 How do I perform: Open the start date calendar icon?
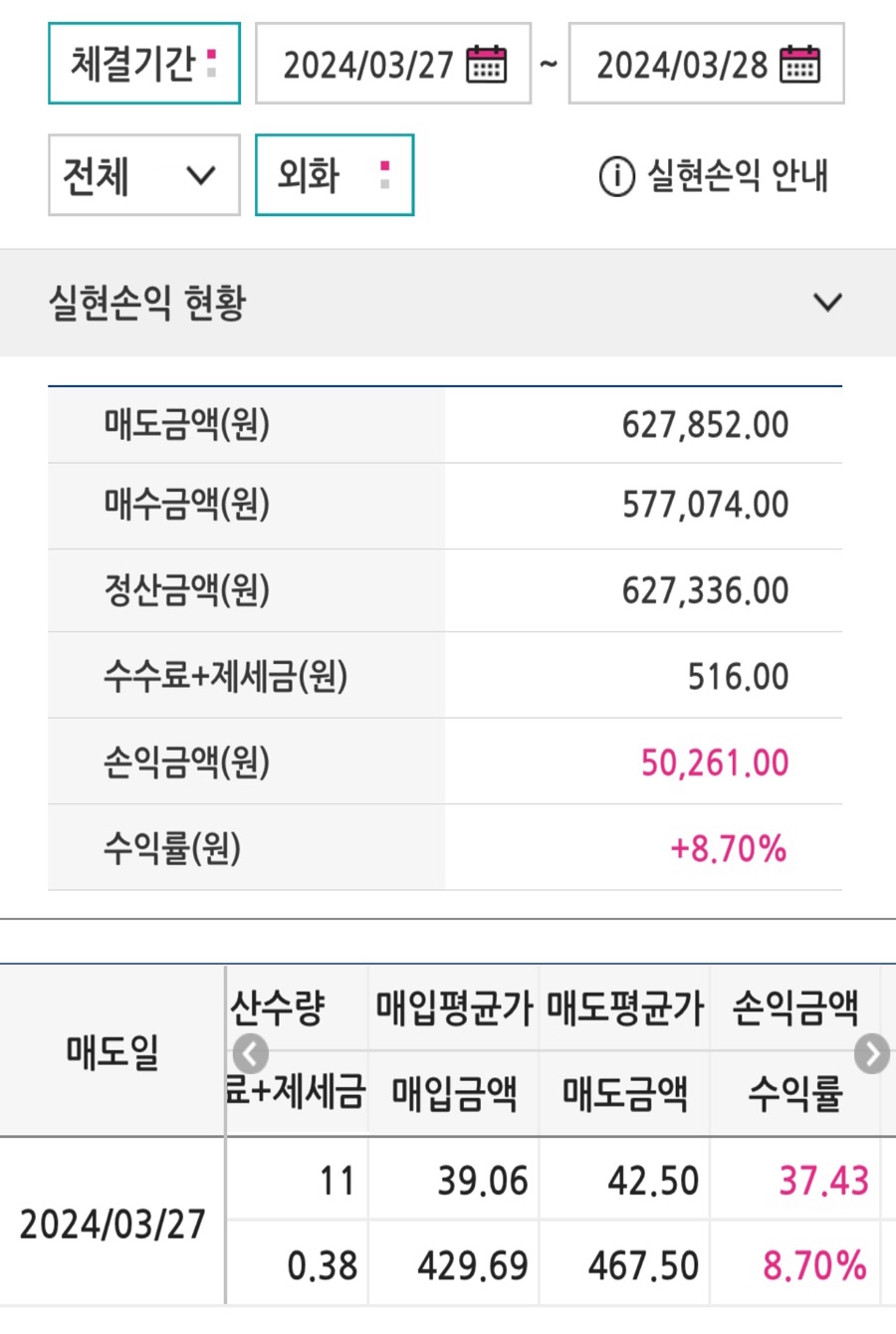click(486, 65)
